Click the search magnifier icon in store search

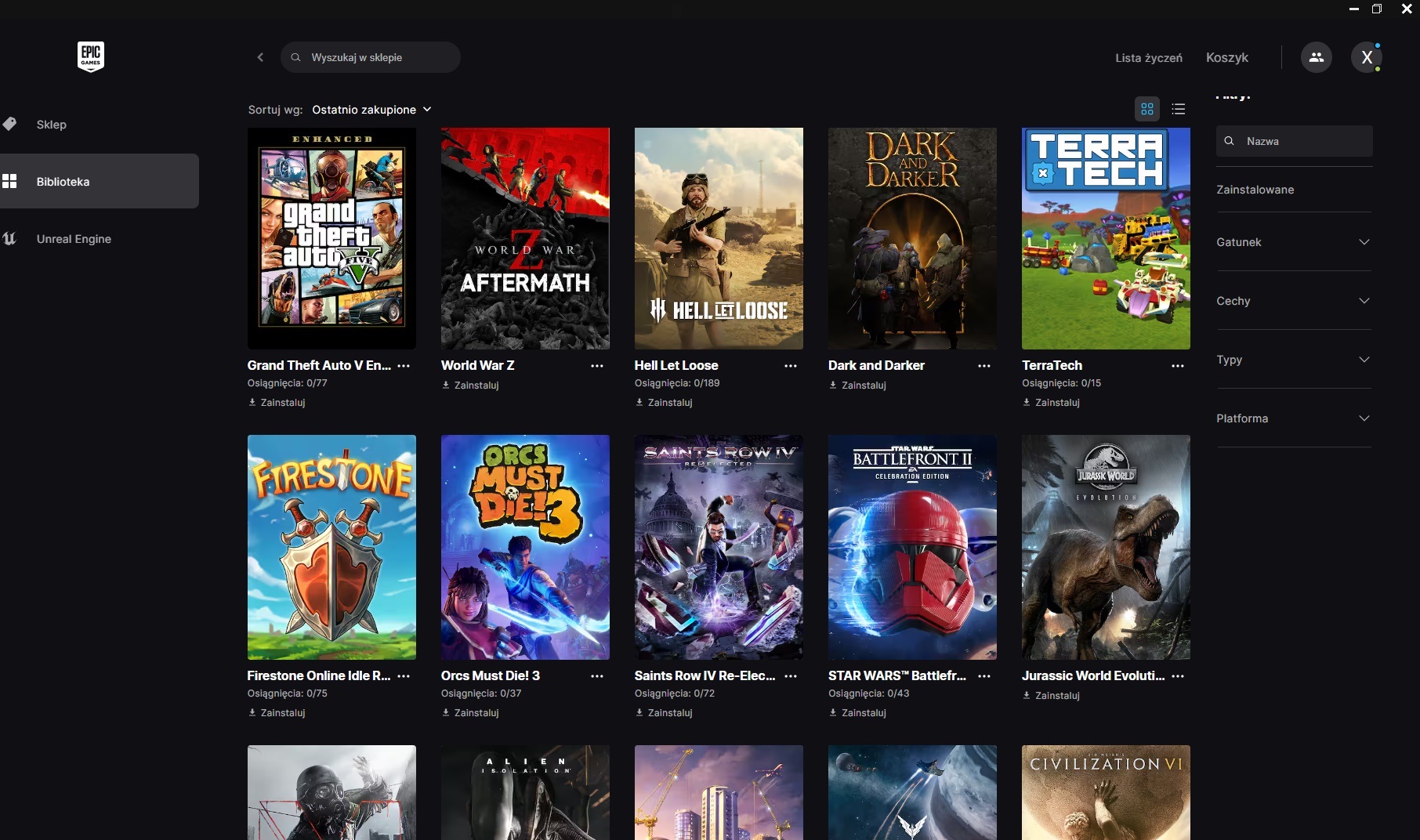pyautogui.click(x=295, y=57)
